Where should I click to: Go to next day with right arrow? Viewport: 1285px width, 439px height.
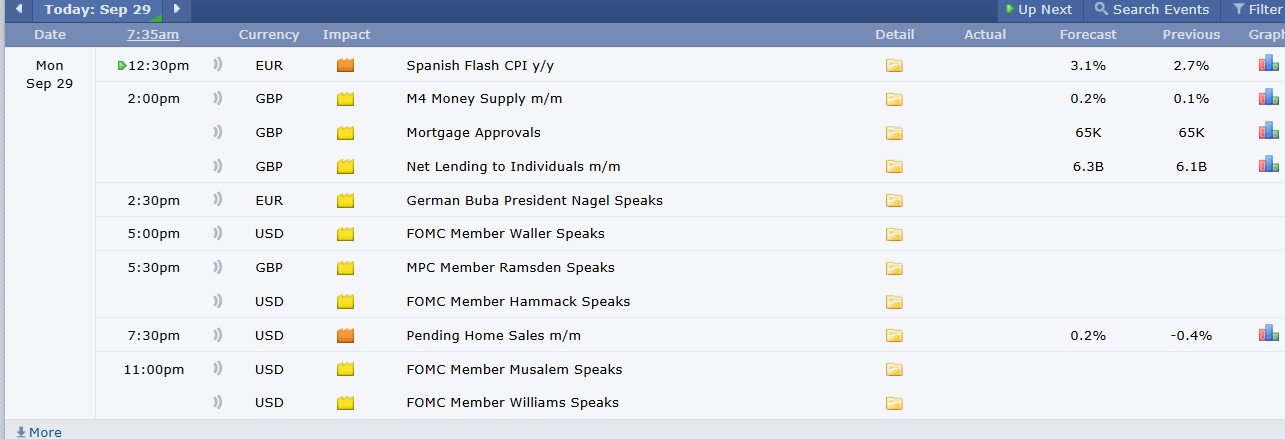177,9
